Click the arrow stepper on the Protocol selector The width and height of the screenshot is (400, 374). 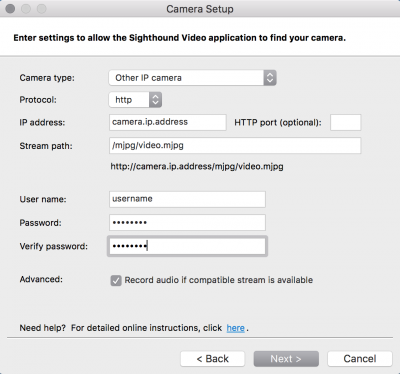tap(155, 100)
